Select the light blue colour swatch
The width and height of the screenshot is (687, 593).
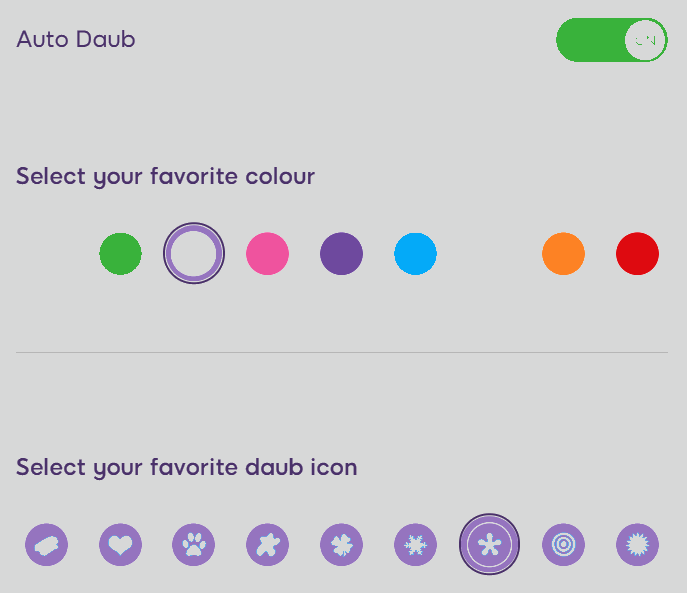[415, 254]
